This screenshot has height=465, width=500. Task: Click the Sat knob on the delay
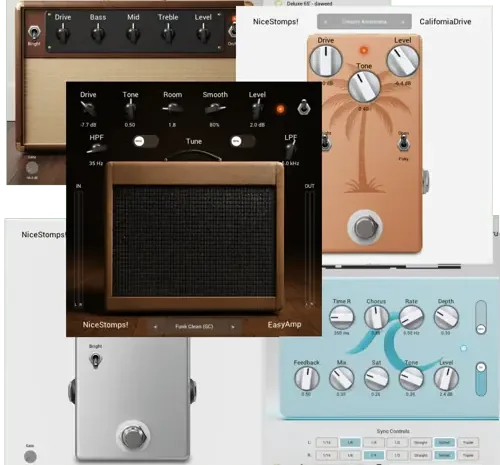click(376, 379)
